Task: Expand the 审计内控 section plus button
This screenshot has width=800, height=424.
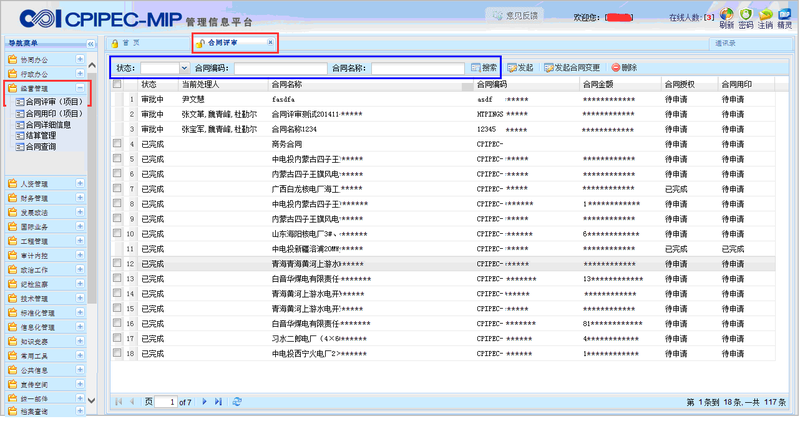Action: (80, 255)
